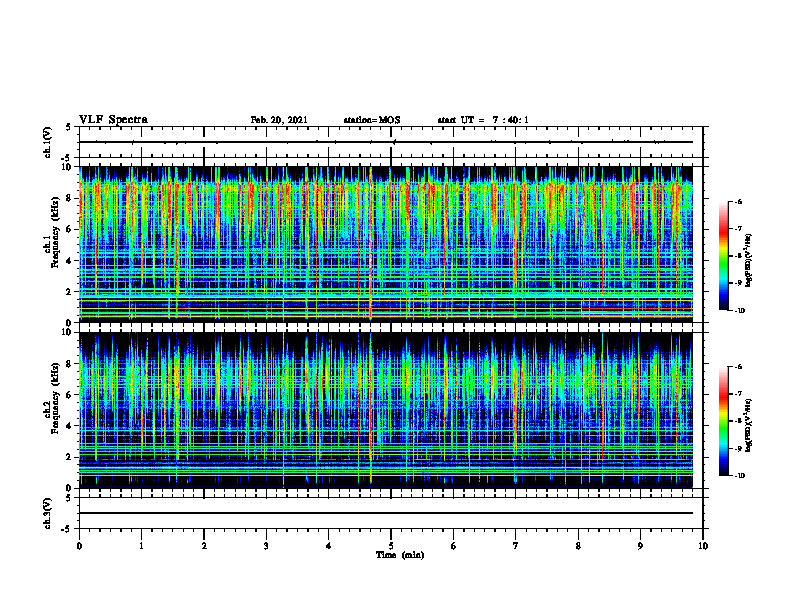Click time axis tick label "3"
Image resolution: width=792 pixels, height=612 pixels.
click(x=266, y=546)
